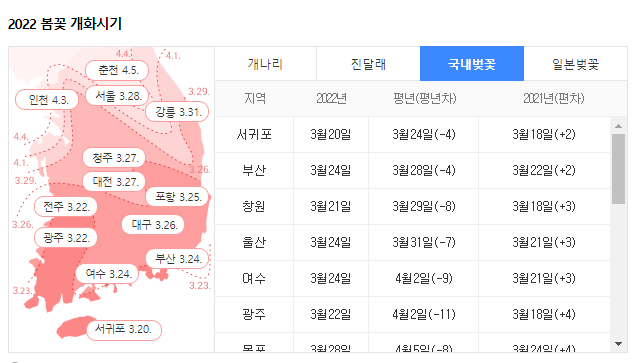Click the 3월22일(+2) cell for 부산
The width and height of the screenshot is (641, 363).
(544, 170)
